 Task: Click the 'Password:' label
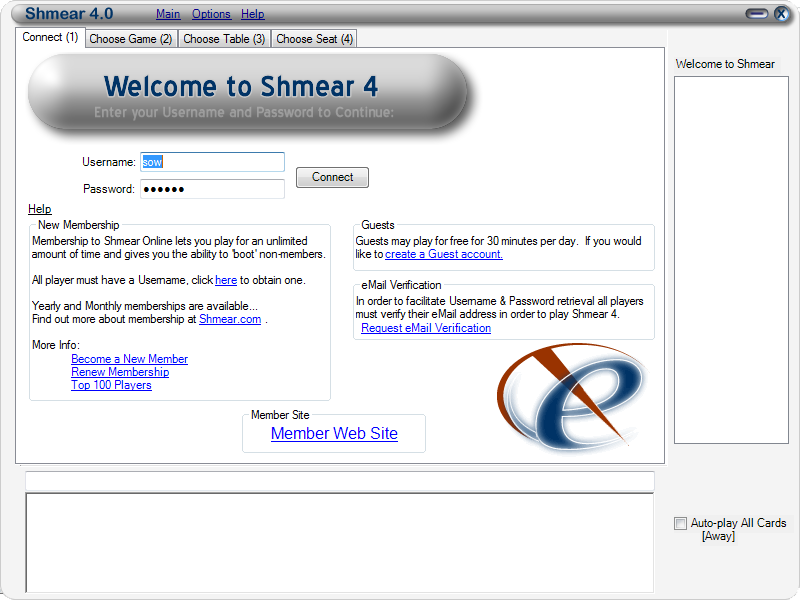click(109, 189)
